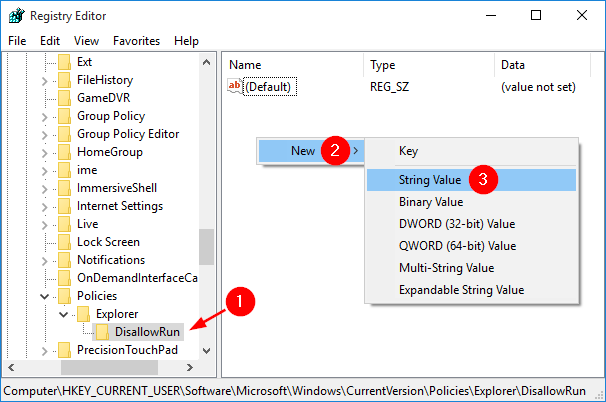Click the GameDVR folder icon
606x402 pixels.
65,98
